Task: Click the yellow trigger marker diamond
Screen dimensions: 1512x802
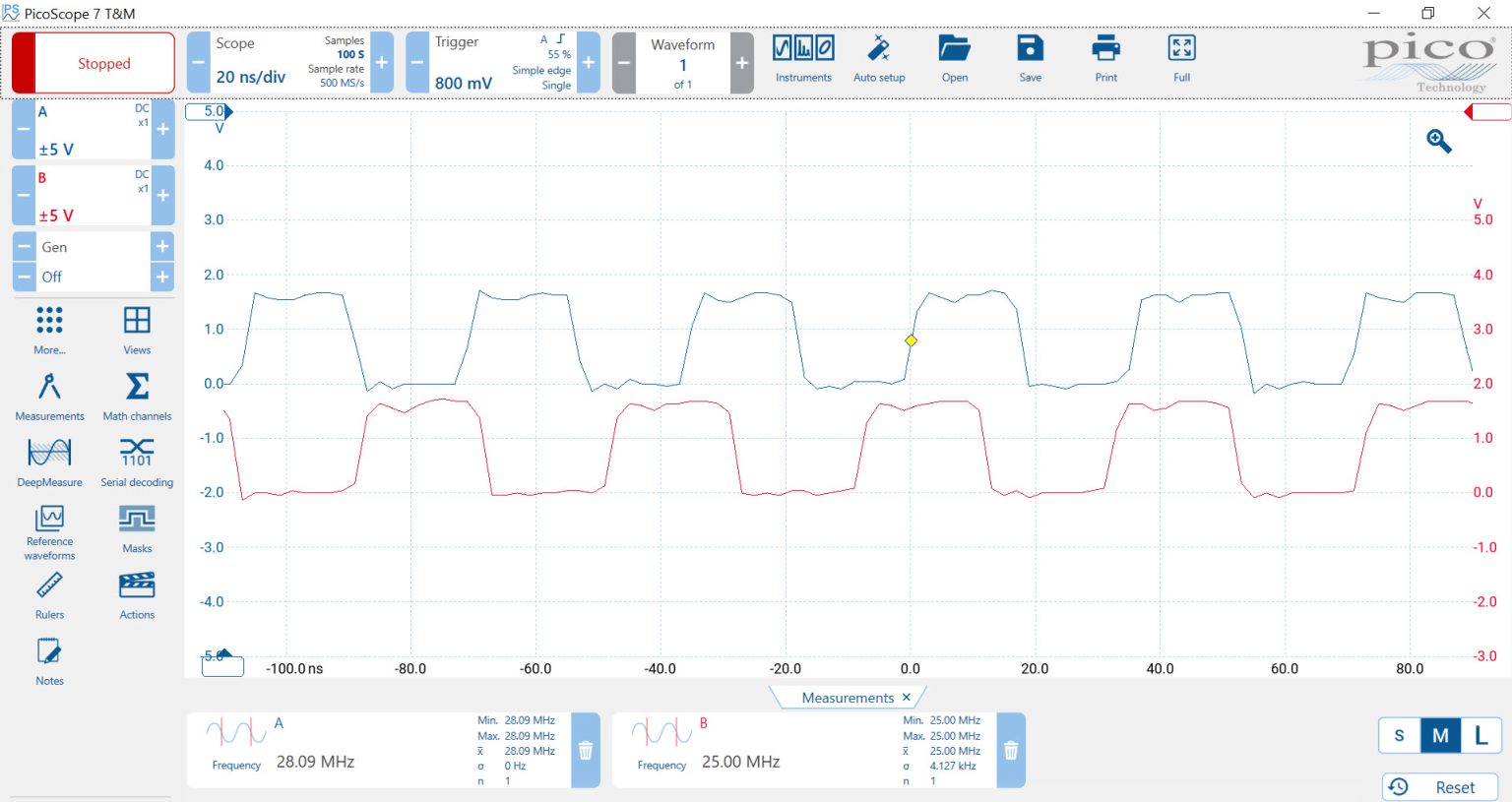Action: click(911, 340)
